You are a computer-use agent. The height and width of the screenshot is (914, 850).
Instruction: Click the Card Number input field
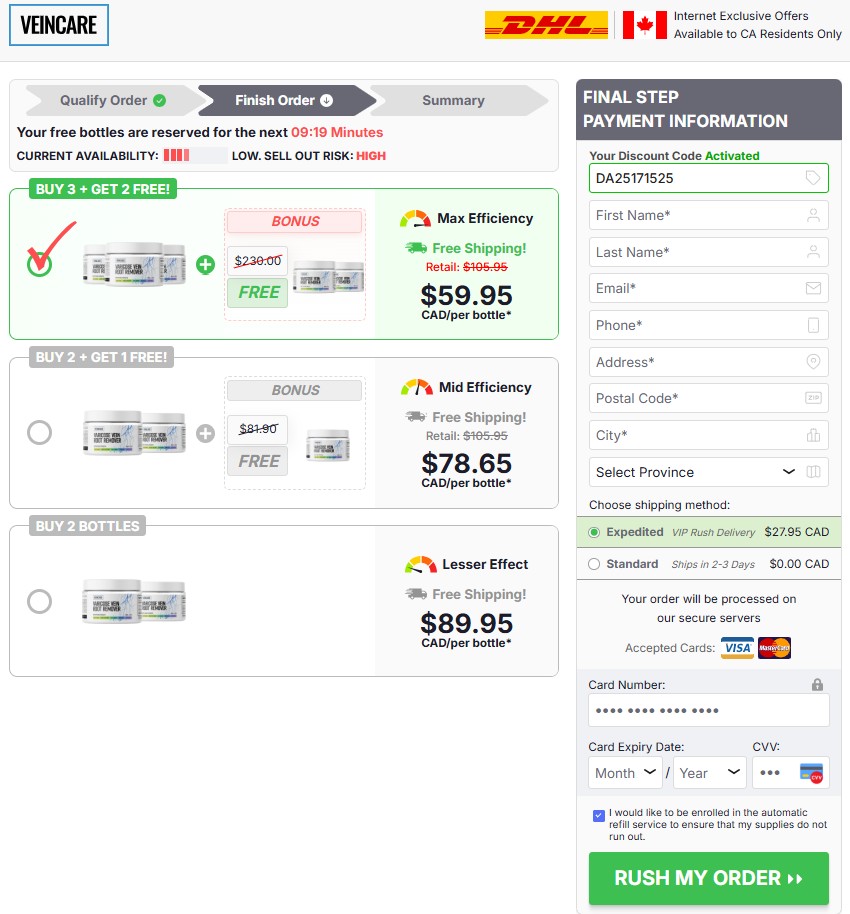pos(708,710)
